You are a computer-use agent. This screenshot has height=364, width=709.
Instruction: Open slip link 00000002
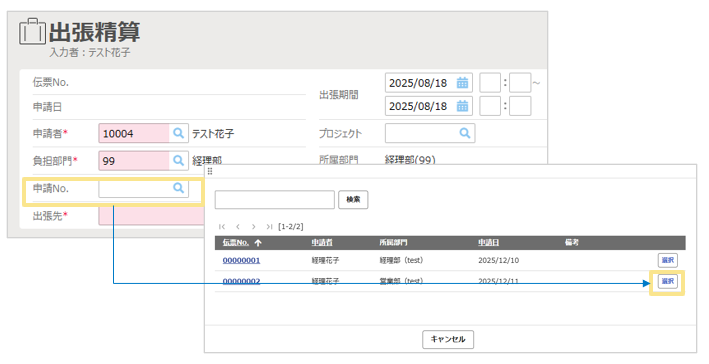pos(241,281)
